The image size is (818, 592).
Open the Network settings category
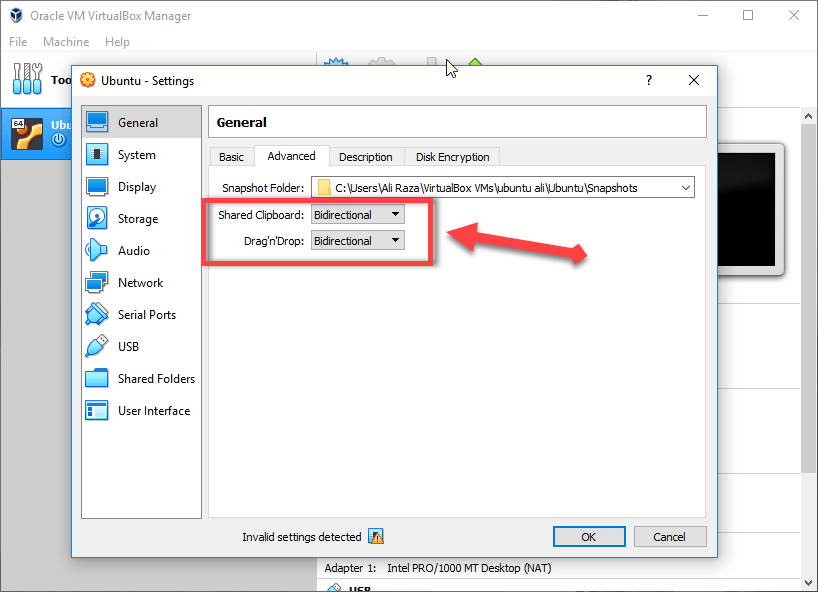click(140, 283)
